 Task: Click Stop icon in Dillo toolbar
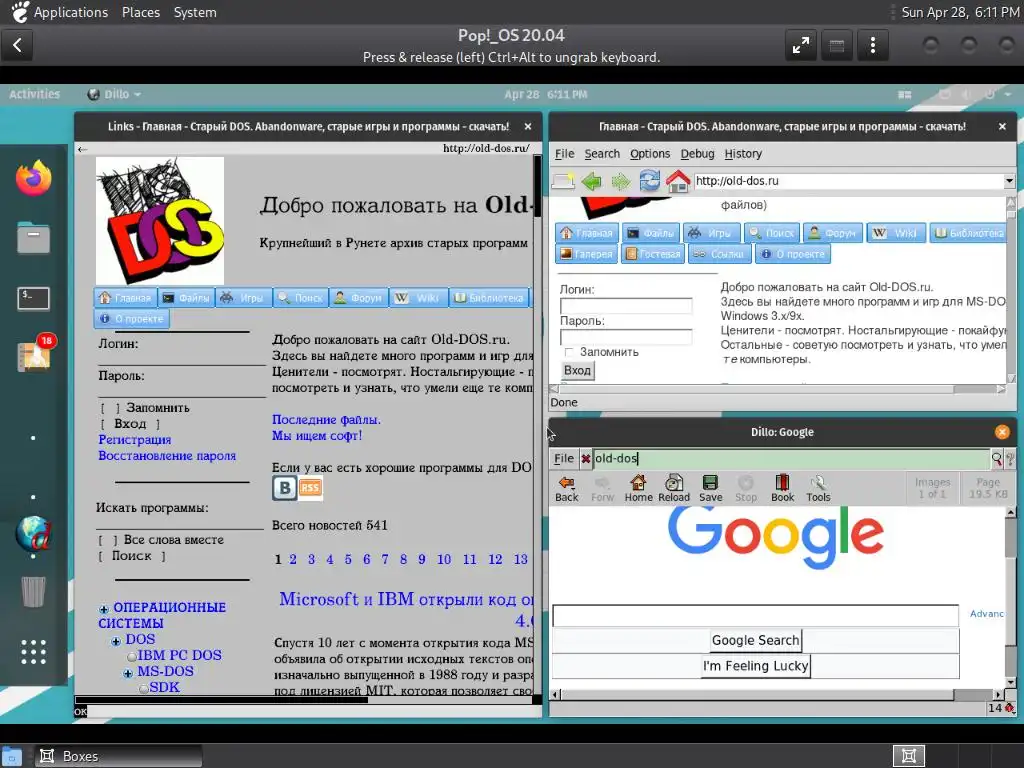(746, 488)
